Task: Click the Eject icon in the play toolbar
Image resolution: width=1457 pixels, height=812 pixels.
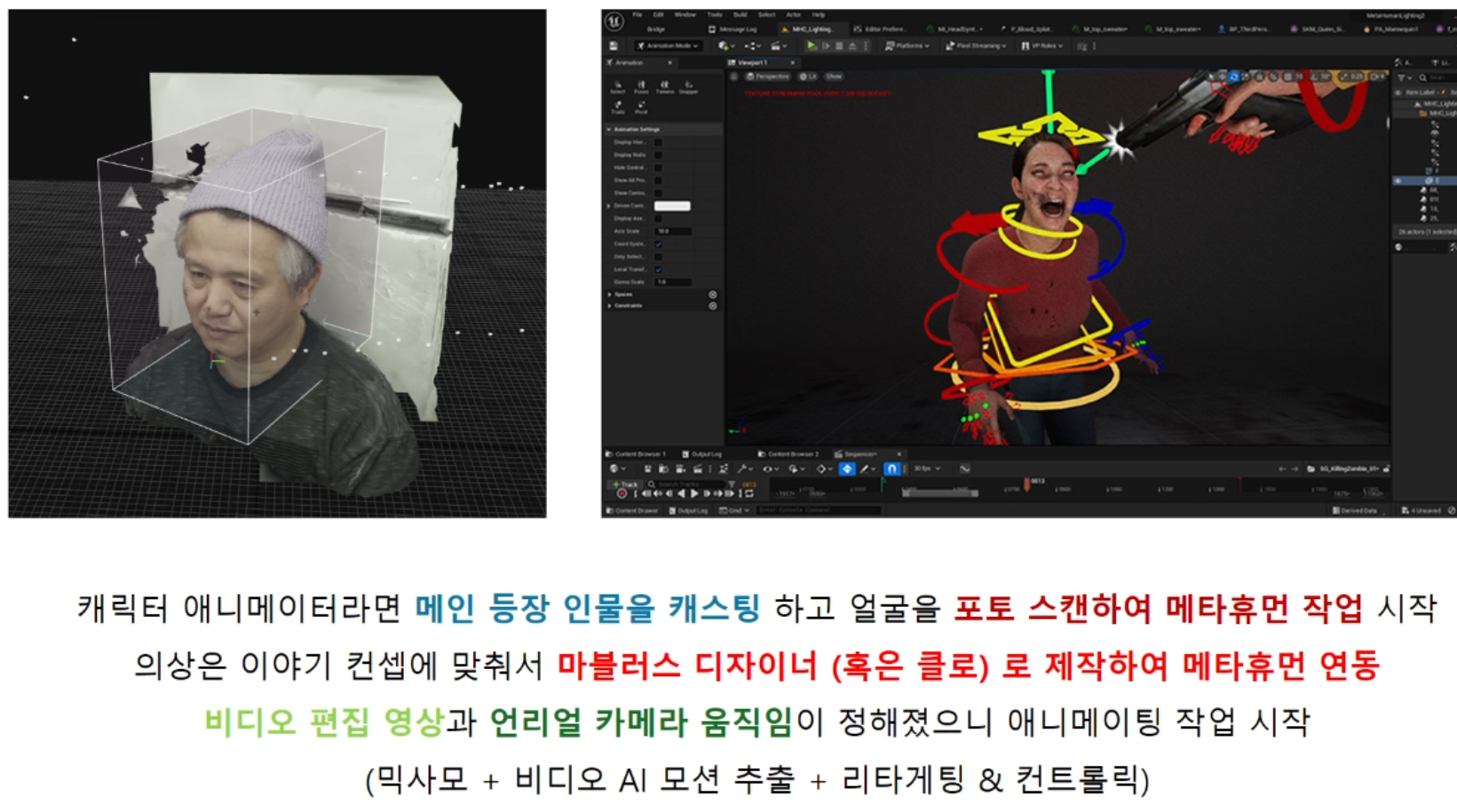Action: coord(852,45)
